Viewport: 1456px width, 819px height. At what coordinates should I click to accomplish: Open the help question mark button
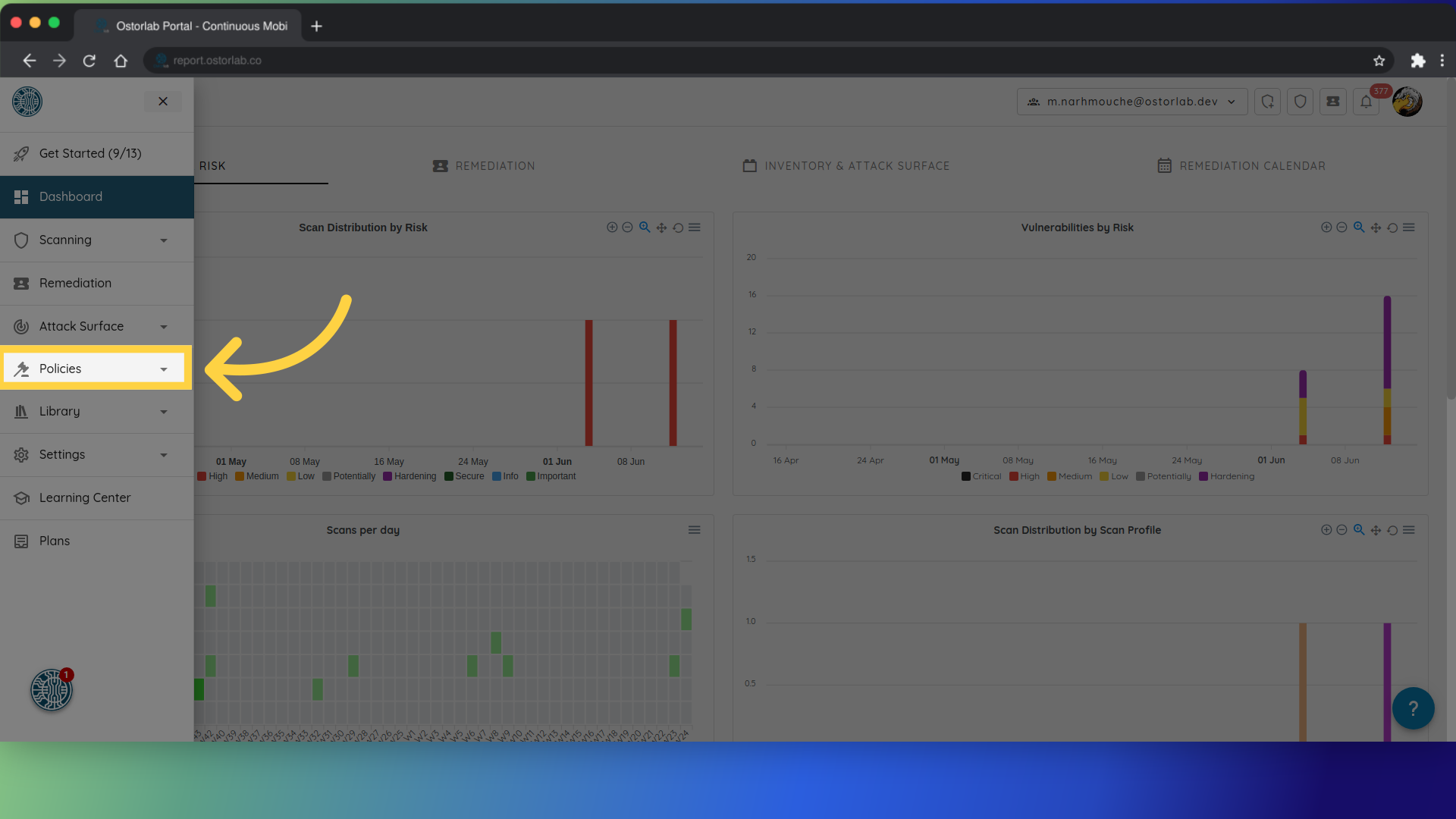point(1413,708)
